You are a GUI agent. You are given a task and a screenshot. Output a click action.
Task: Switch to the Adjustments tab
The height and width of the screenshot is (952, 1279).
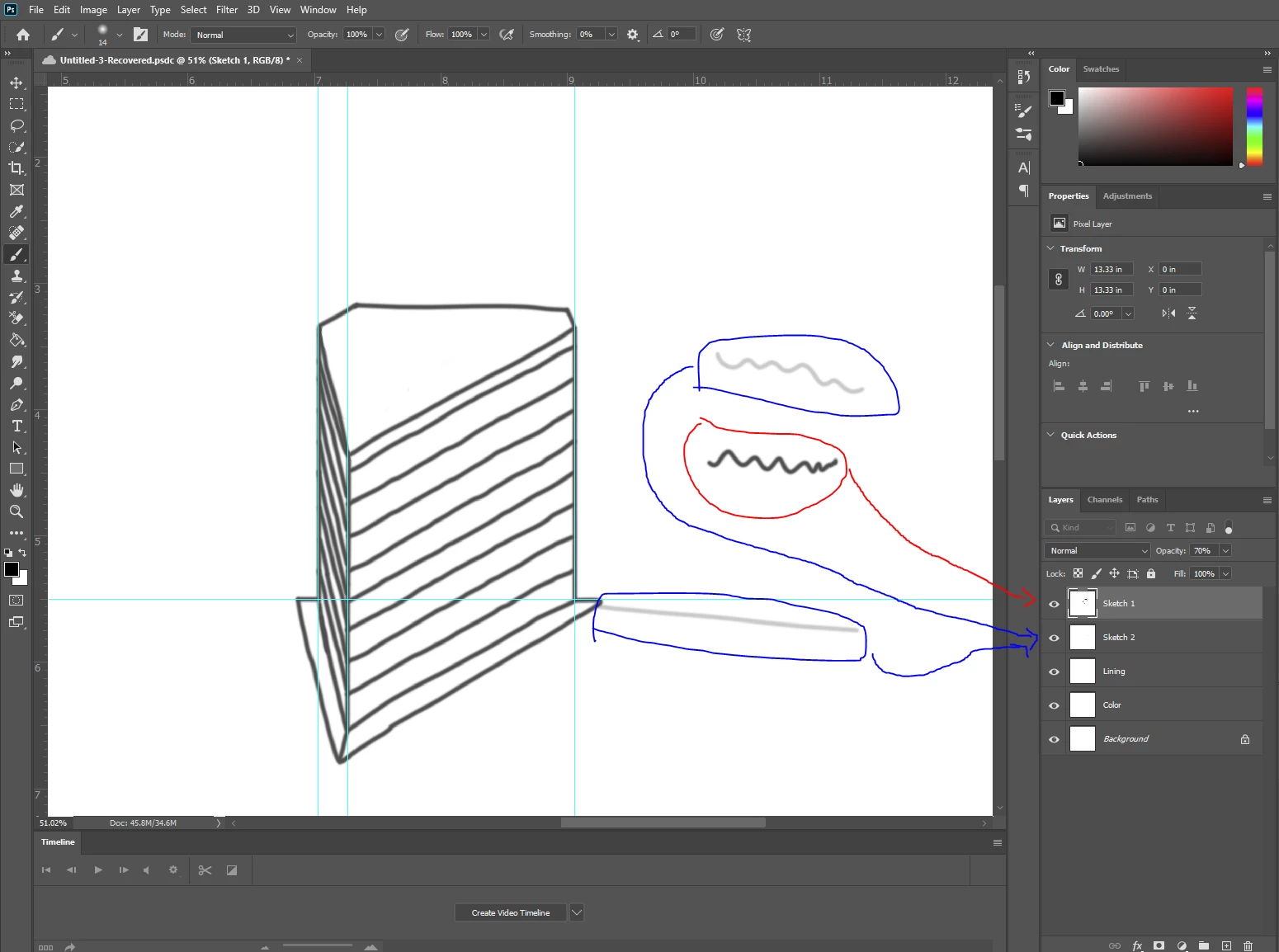[x=1127, y=196]
